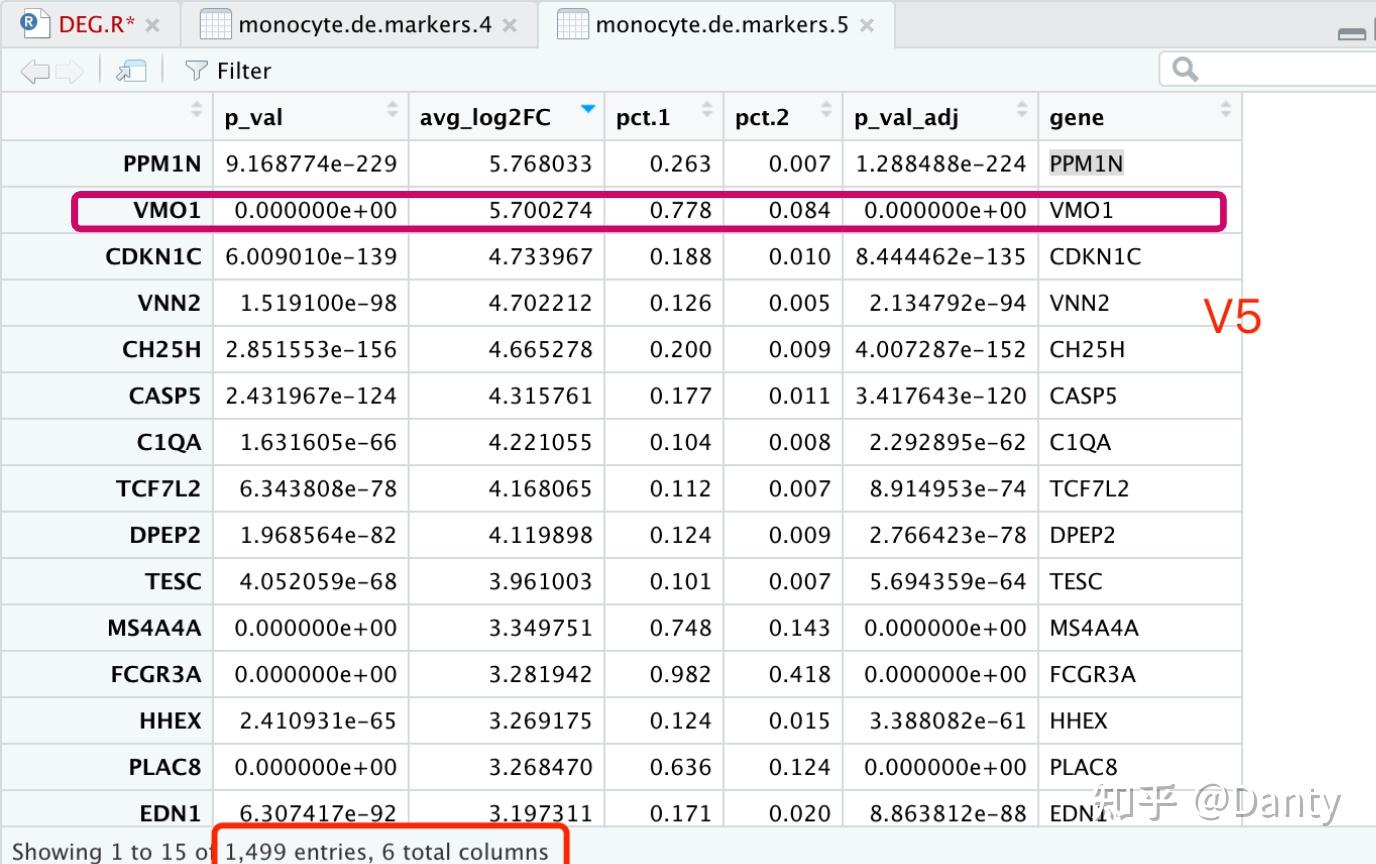Show data in new window icon
1376x864 pixels.
coord(131,70)
